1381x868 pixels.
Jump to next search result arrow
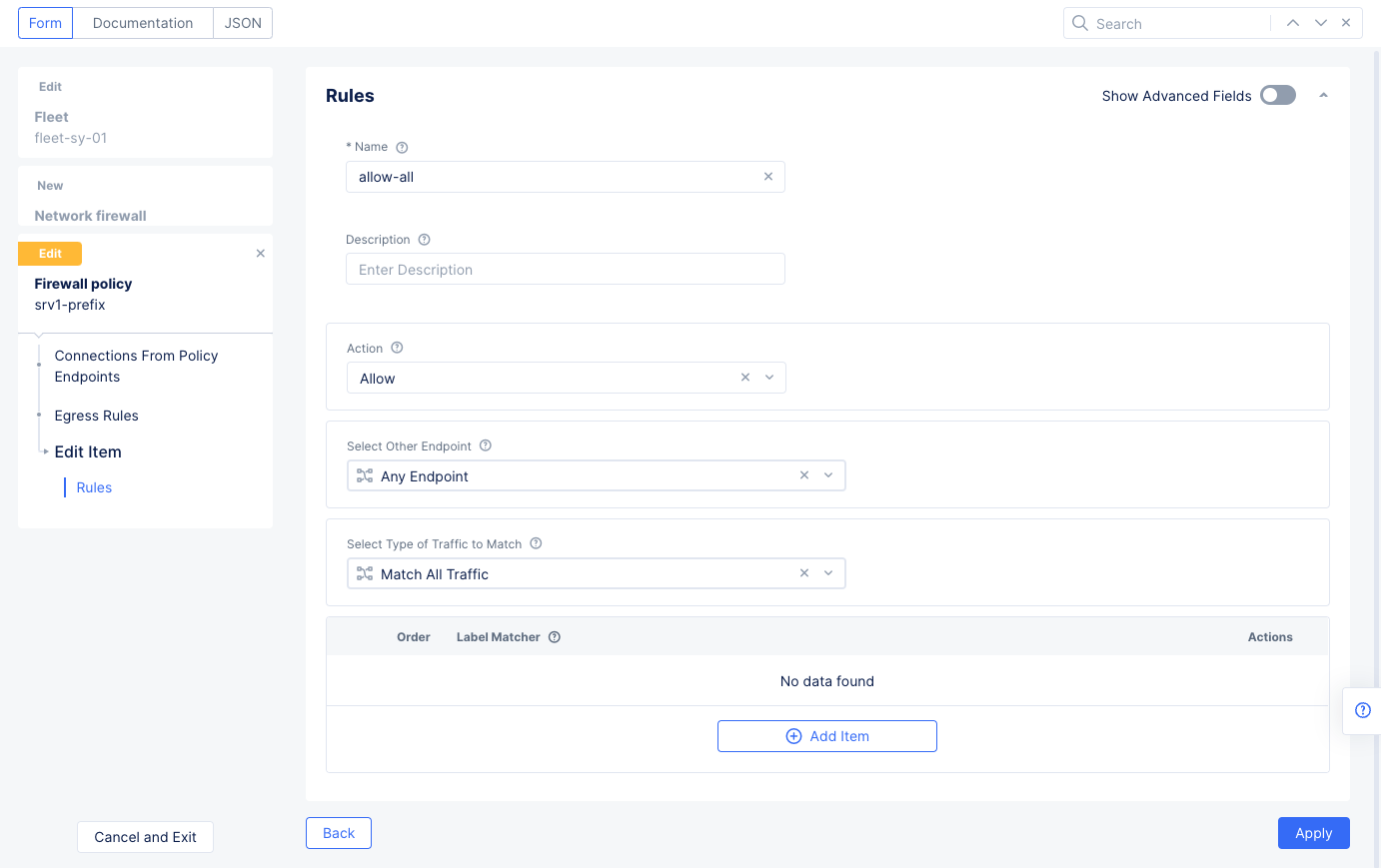click(1321, 23)
